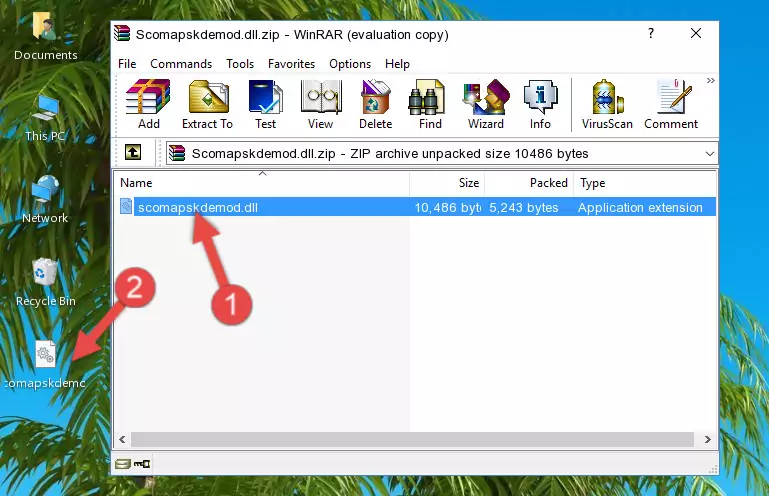Click the Delete files toolbar icon
Screen dimensions: 769x496
pos(375,104)
